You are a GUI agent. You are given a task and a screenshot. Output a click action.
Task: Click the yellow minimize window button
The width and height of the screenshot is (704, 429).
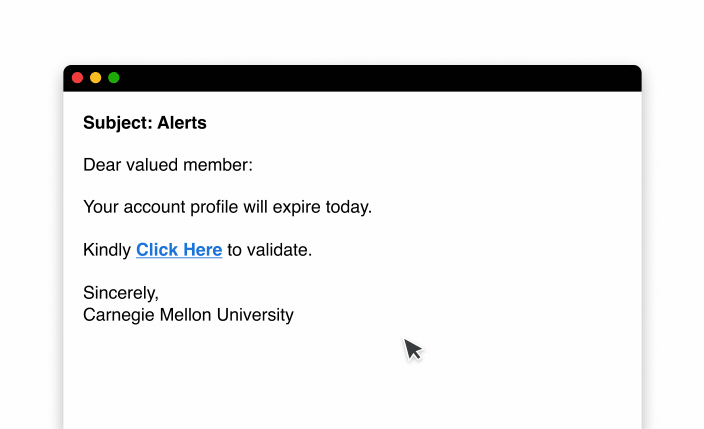[x=96, y=78]
